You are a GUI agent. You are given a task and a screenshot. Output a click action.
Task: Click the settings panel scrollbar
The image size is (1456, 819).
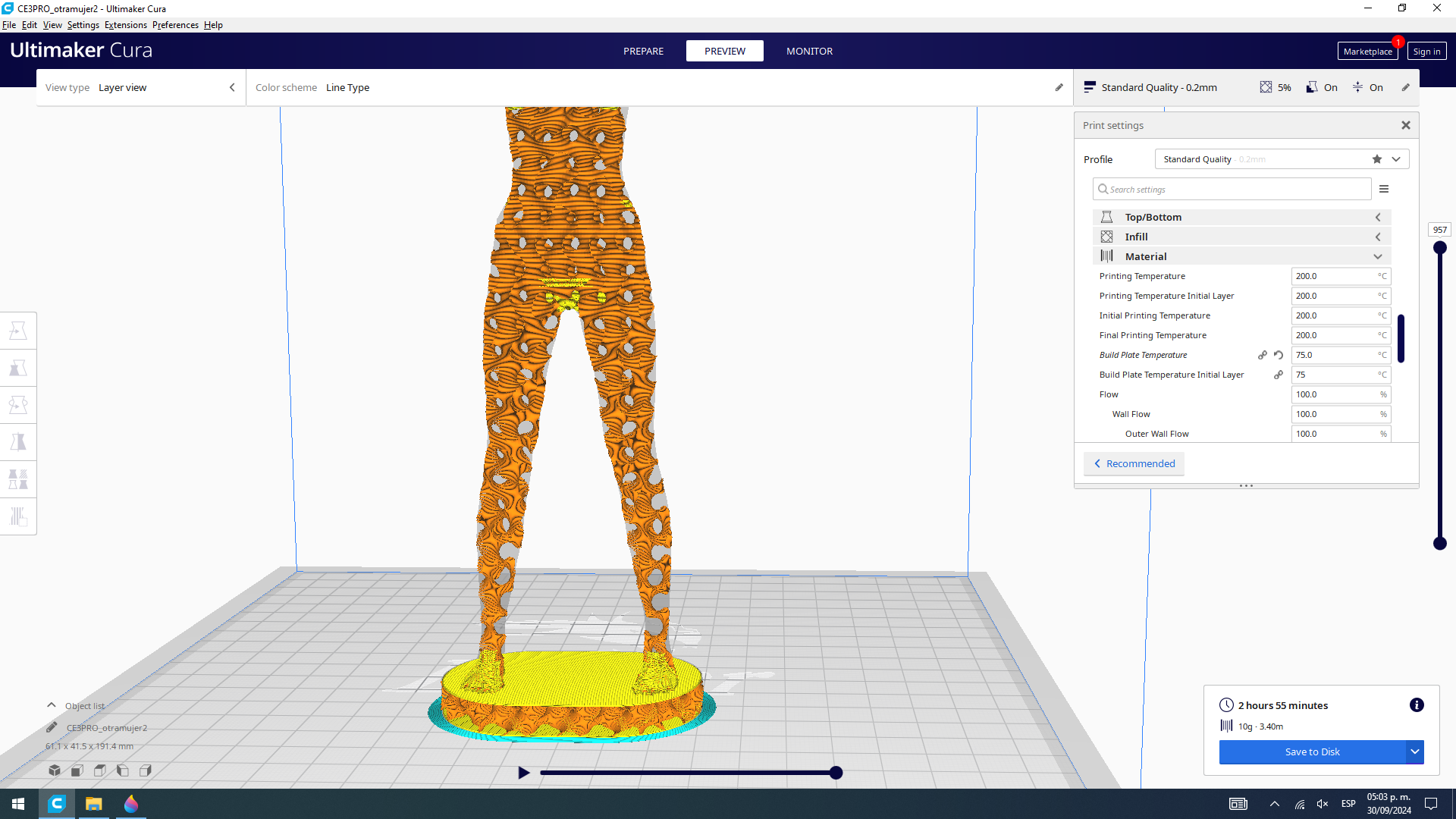click(x=1401, y=338)
